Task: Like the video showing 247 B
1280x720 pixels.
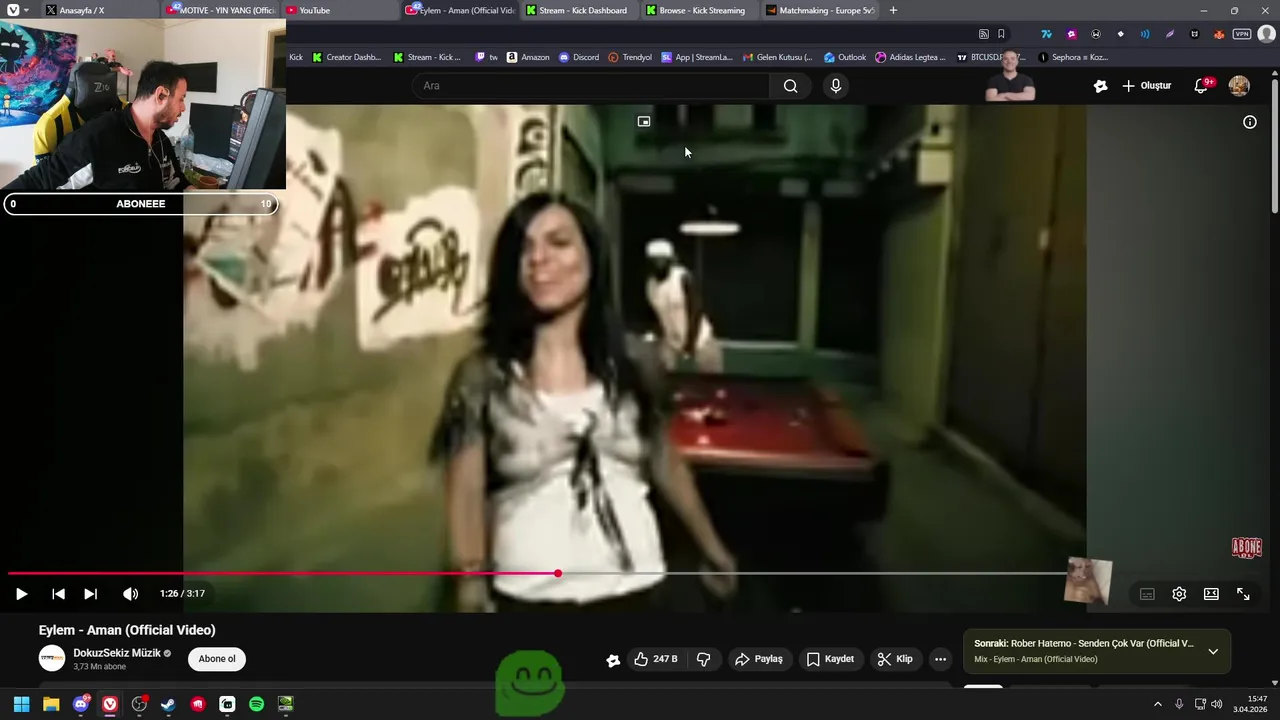Action: tap(656, 659)
